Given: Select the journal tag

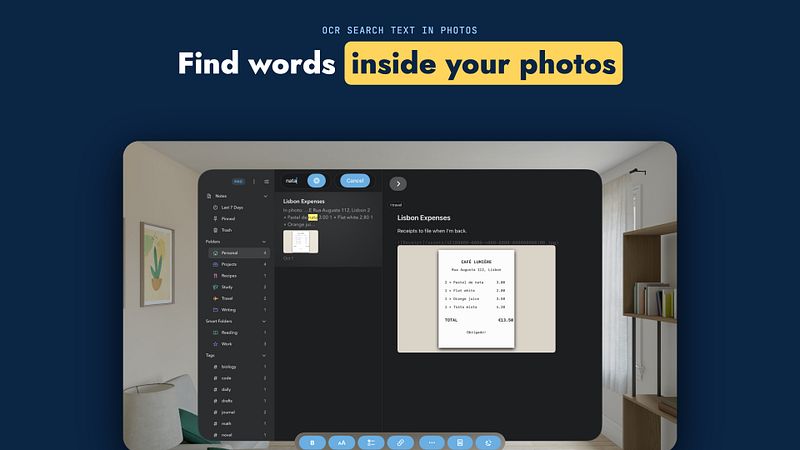Looking at the screenshot, I should coord(228,412).
